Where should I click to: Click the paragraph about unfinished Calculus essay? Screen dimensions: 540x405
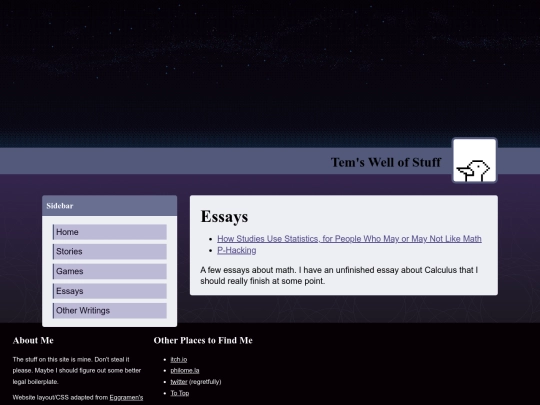coord(339,276)
